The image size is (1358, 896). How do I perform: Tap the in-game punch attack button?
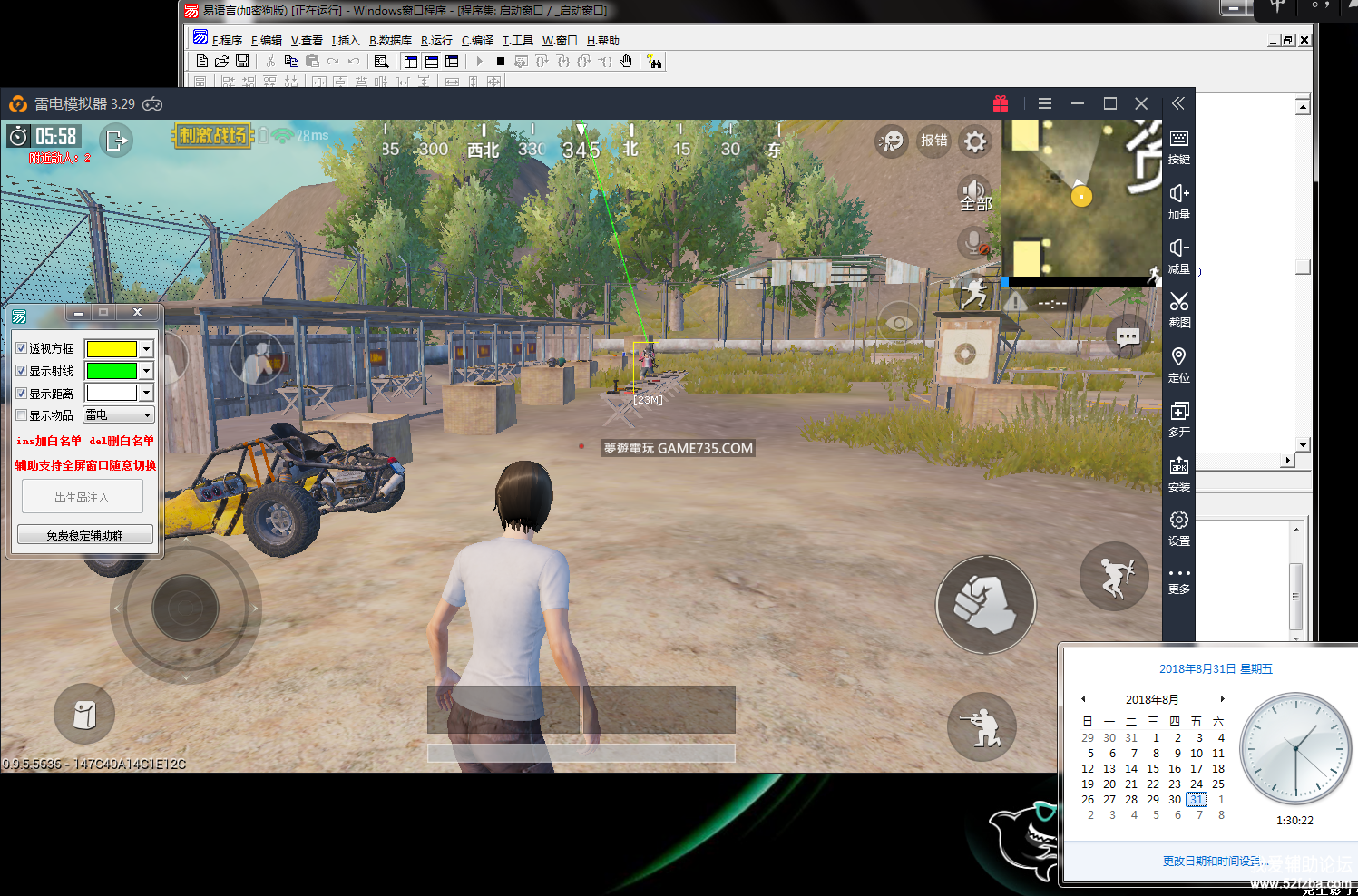(x=986, y=605)
